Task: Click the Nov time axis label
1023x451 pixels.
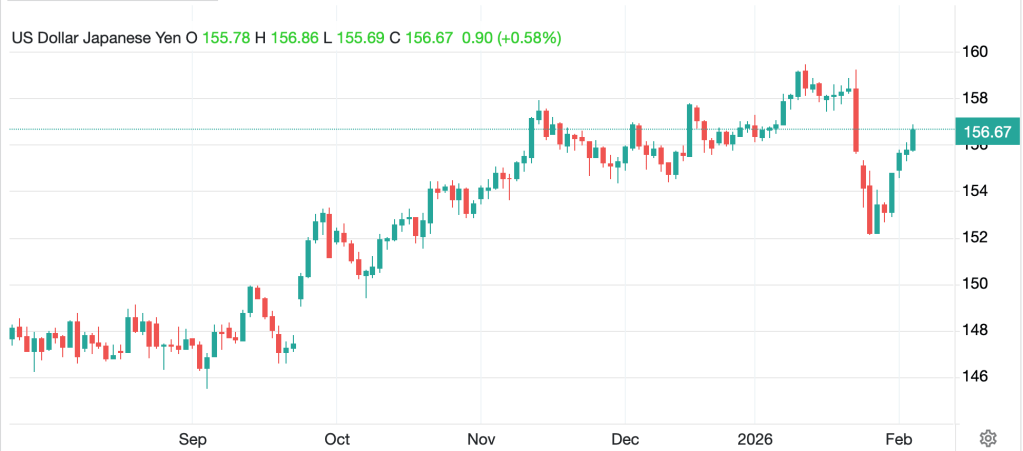Action: (481, 438)
